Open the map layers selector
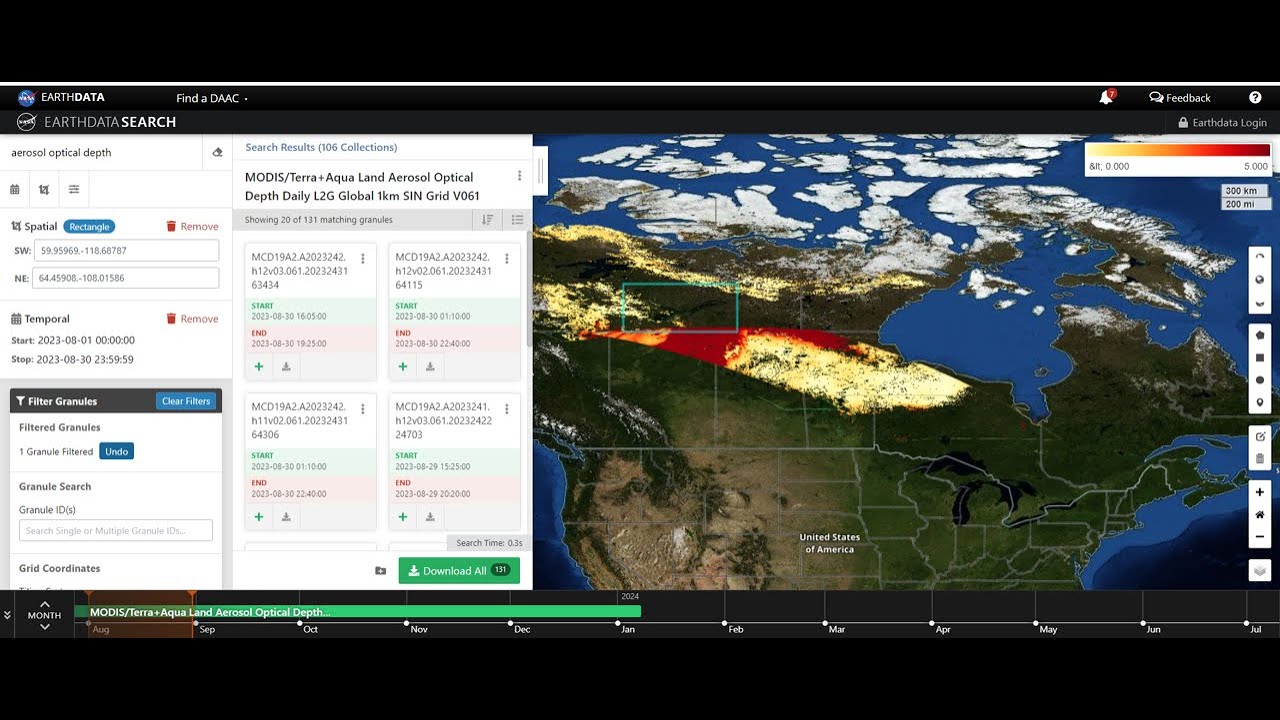Image resolution: width=1280 pixels, height=720 pixels. point(1260,570)
